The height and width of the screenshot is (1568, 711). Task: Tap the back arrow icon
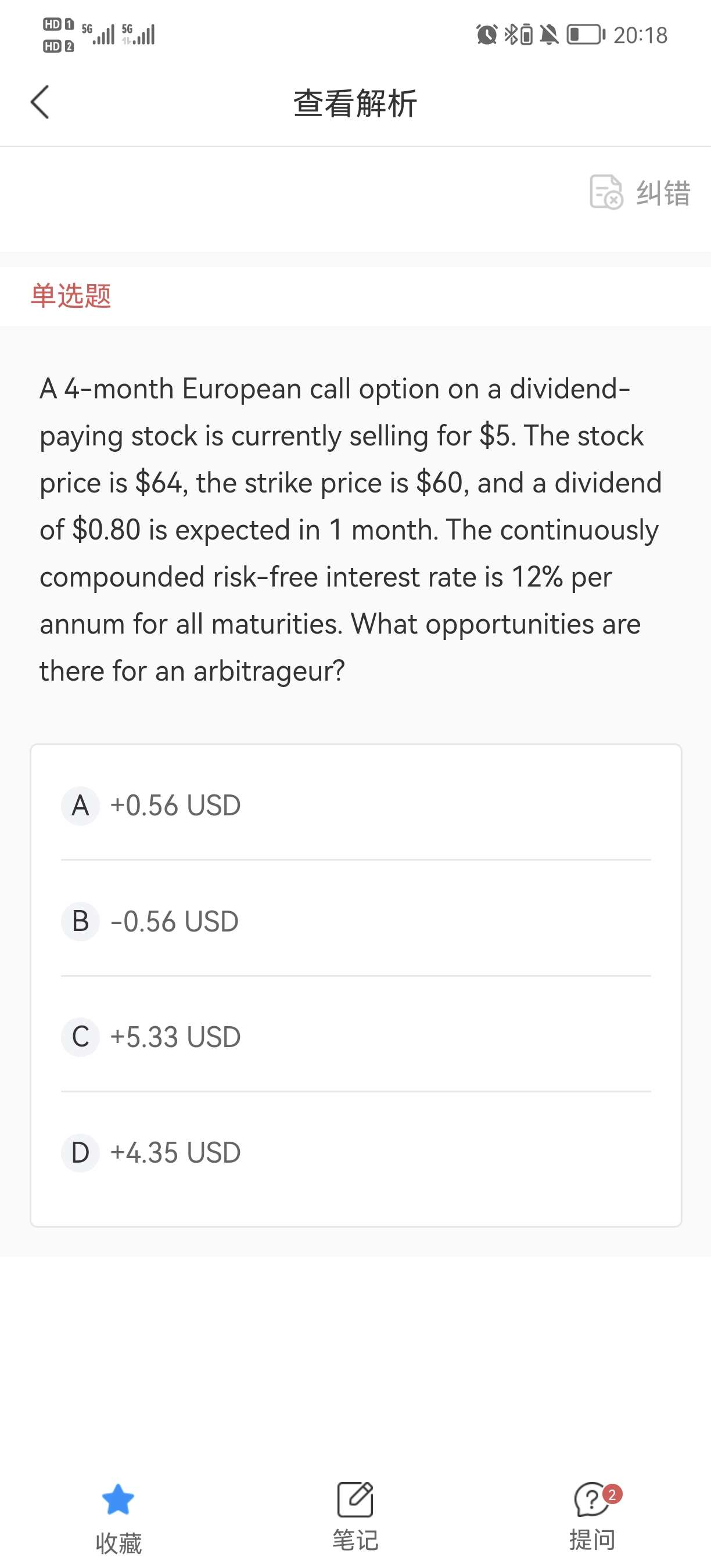click(x=40, y=102)
